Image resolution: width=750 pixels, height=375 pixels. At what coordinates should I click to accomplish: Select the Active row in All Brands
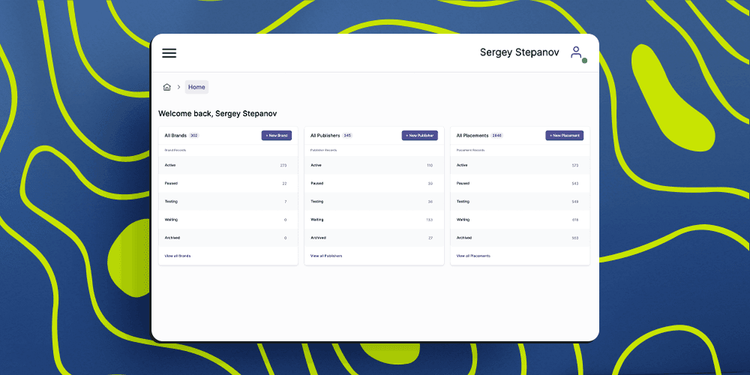[x=228, y=165]
